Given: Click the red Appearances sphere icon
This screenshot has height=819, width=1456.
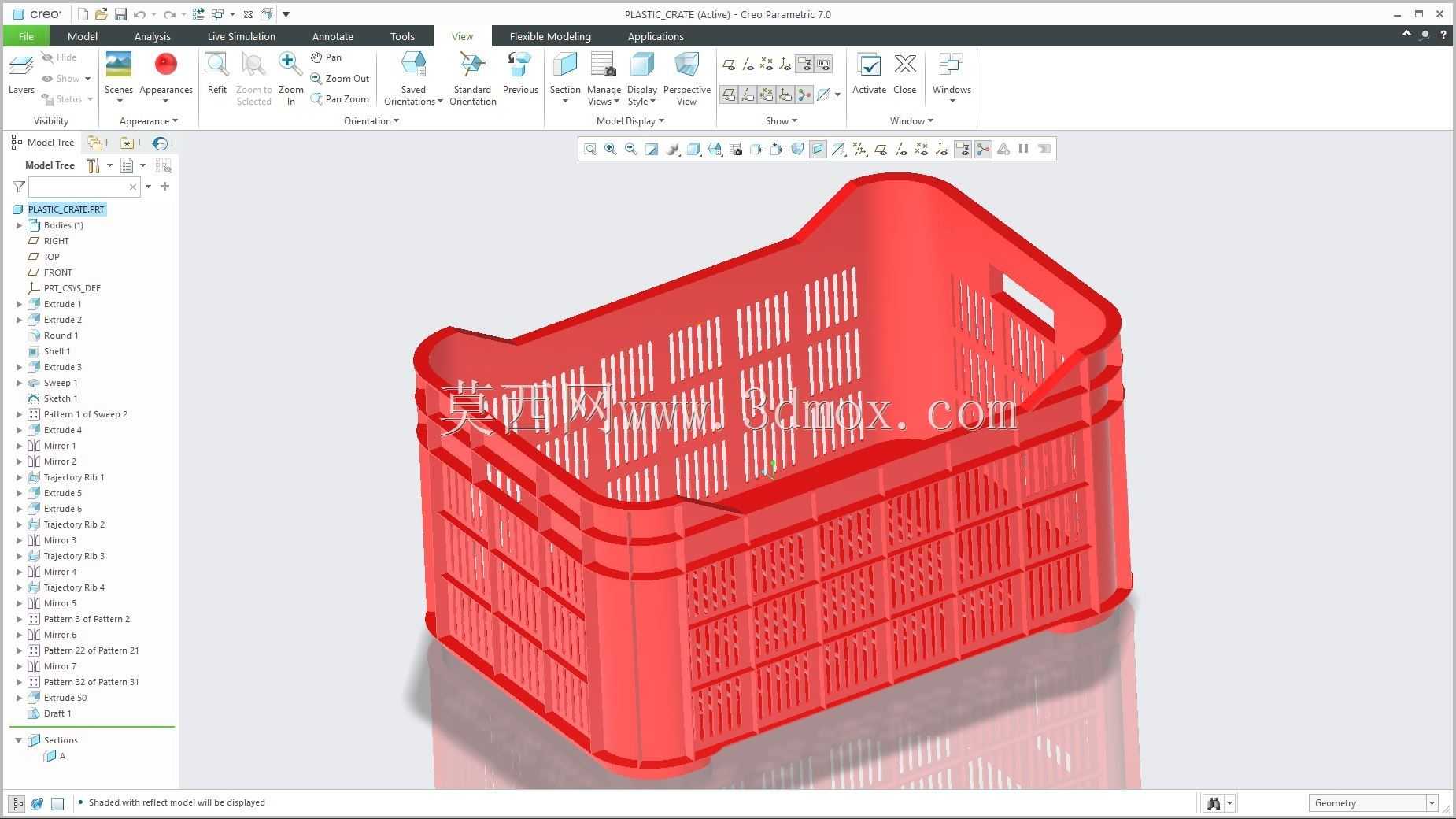Looking at the screenshot, I should [x=165, y=65].
